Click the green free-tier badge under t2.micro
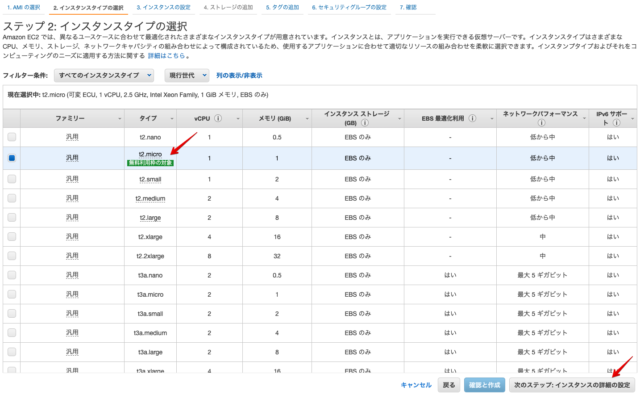 (151, 163)
